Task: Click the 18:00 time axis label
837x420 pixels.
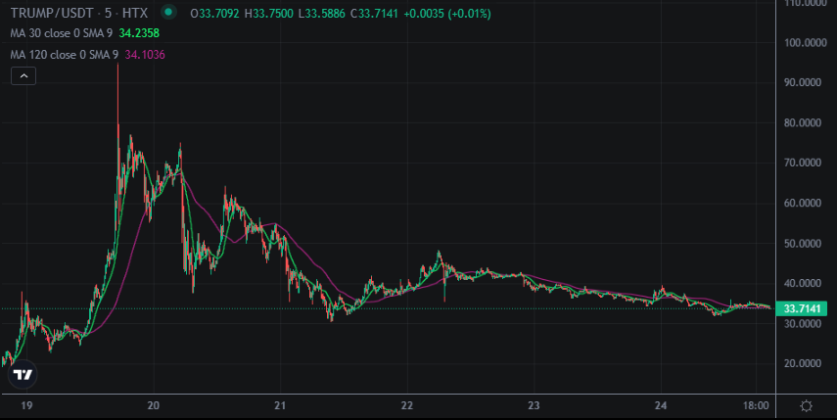Action: click(x=756, y=406)
